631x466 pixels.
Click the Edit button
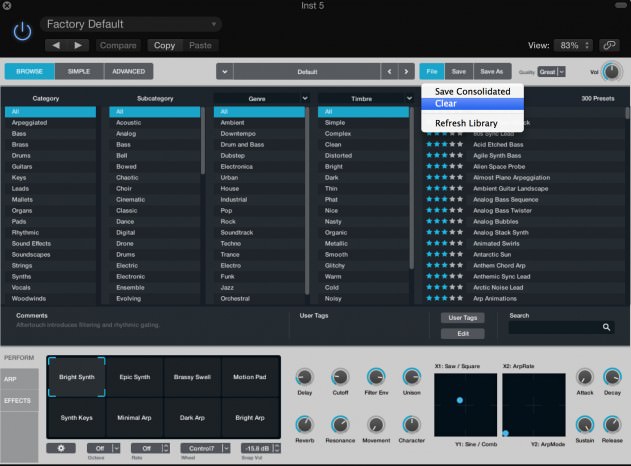tap(463, 333)
